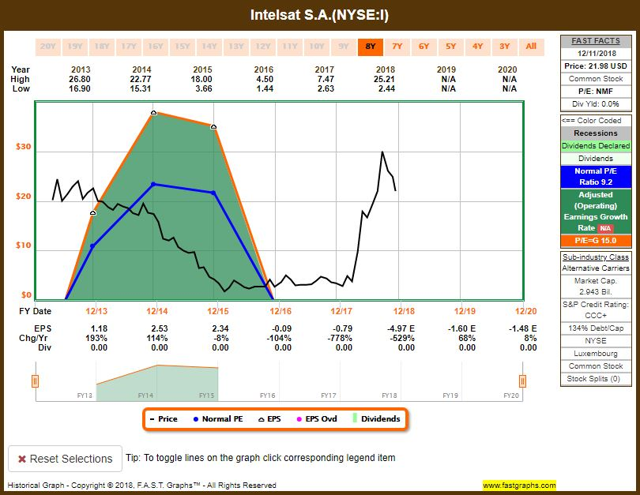
Task: Toggle the EPS Ovd legend item
Action: pyautogui.click(x=317, y=419)
